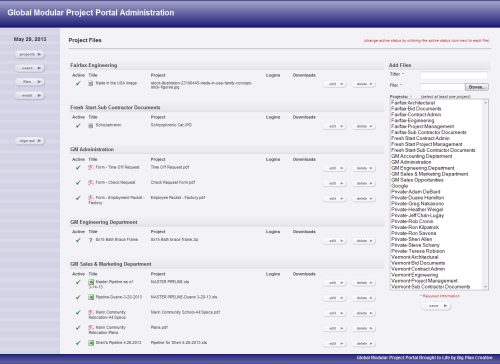The width and height of the screenshot is (500, 364).
Task: Toggle active status of Form - Check Request
Action: [78, 183]
